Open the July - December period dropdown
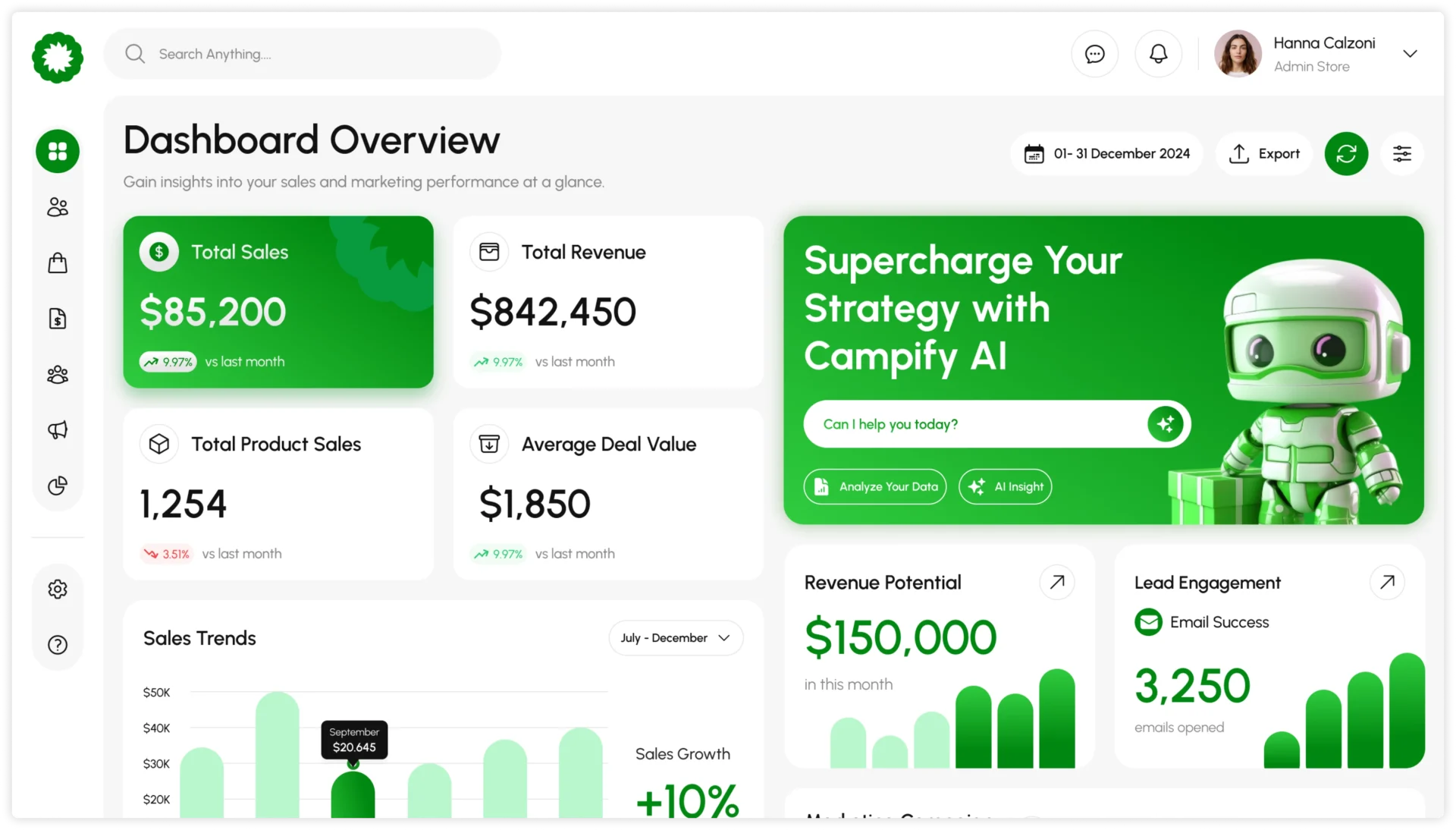This screenshot has height=830, width=1456. coord(676,638)
